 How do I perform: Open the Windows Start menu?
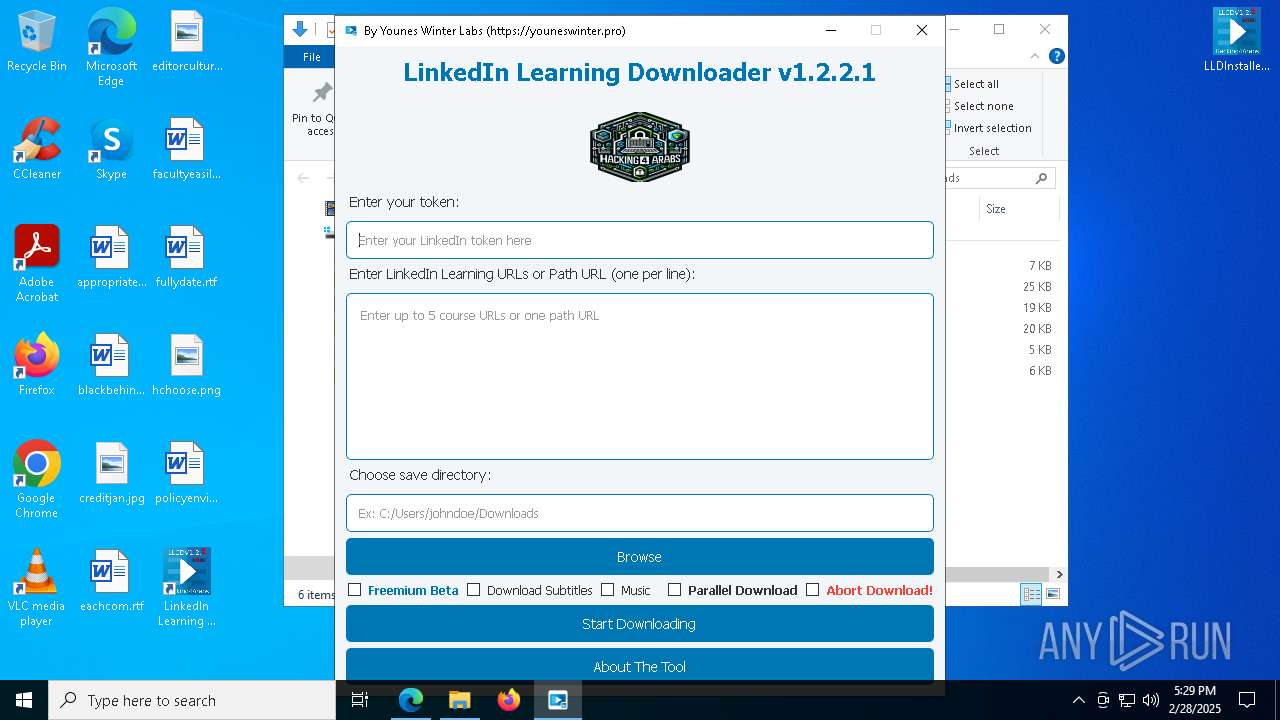point(24,700)
